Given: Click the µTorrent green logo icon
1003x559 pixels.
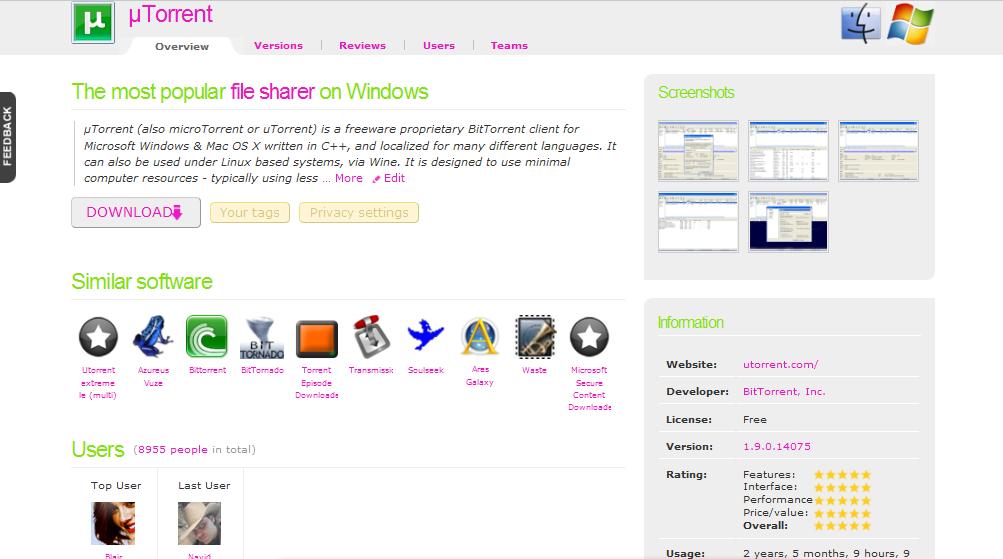Looking at the screenshot, I should 93,22.
